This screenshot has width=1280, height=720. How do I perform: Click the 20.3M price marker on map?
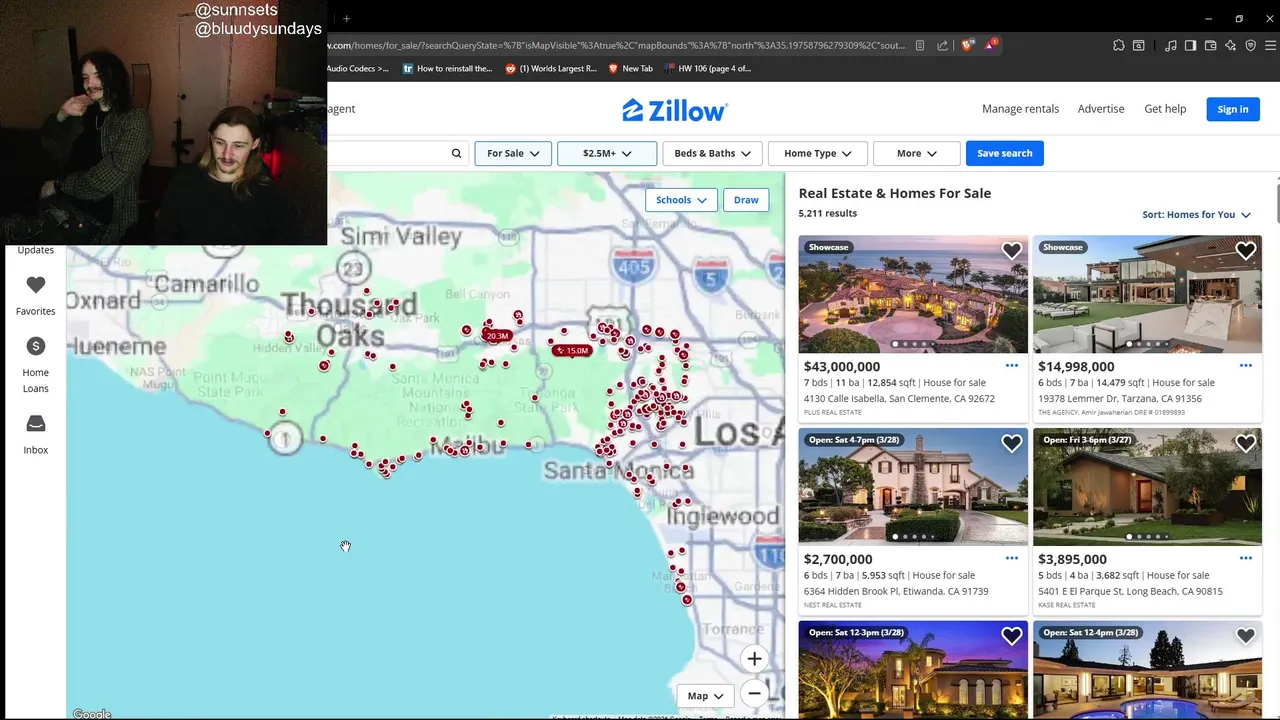point(496,336)
